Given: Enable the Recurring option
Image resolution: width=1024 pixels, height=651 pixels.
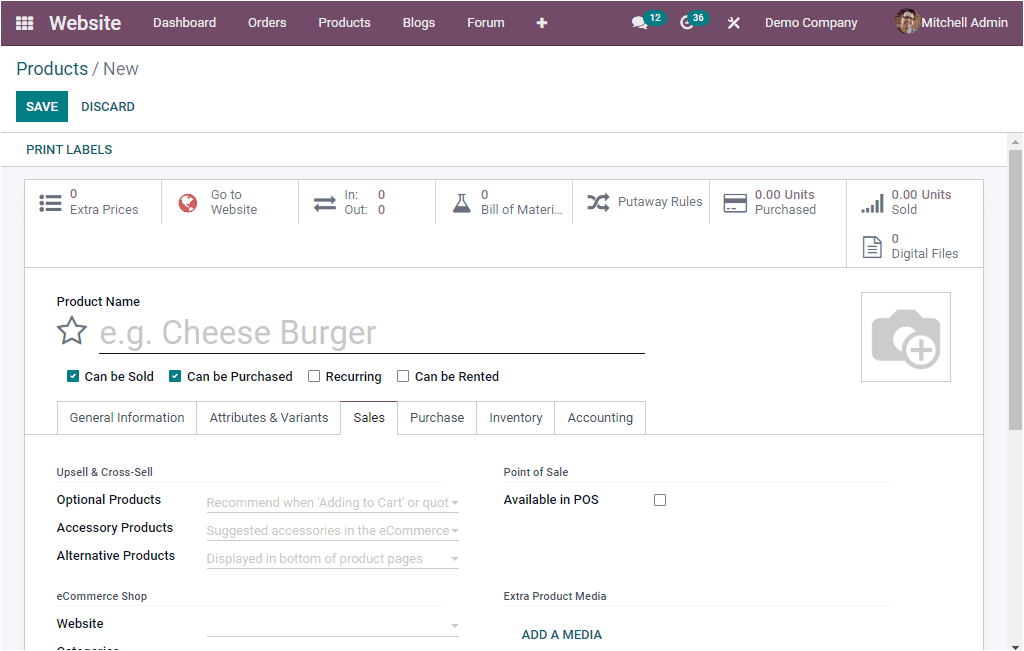Looking at the screenshot, I should coord(314,376).
